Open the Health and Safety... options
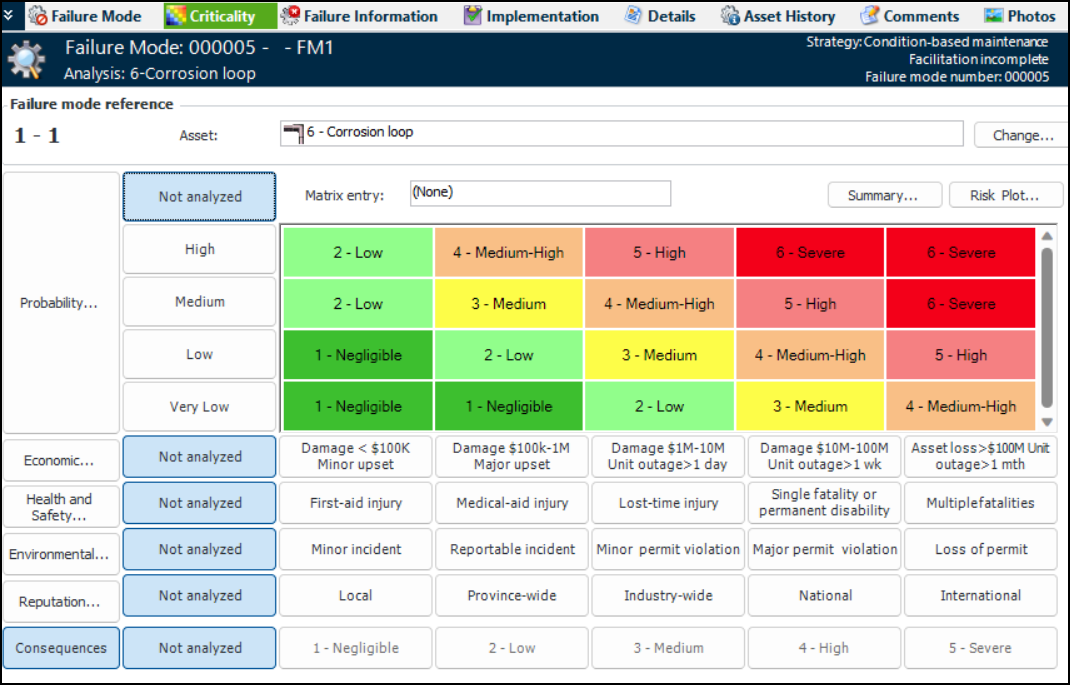The width and height of the screenshot is (1070, 685). tap(60, 507)
